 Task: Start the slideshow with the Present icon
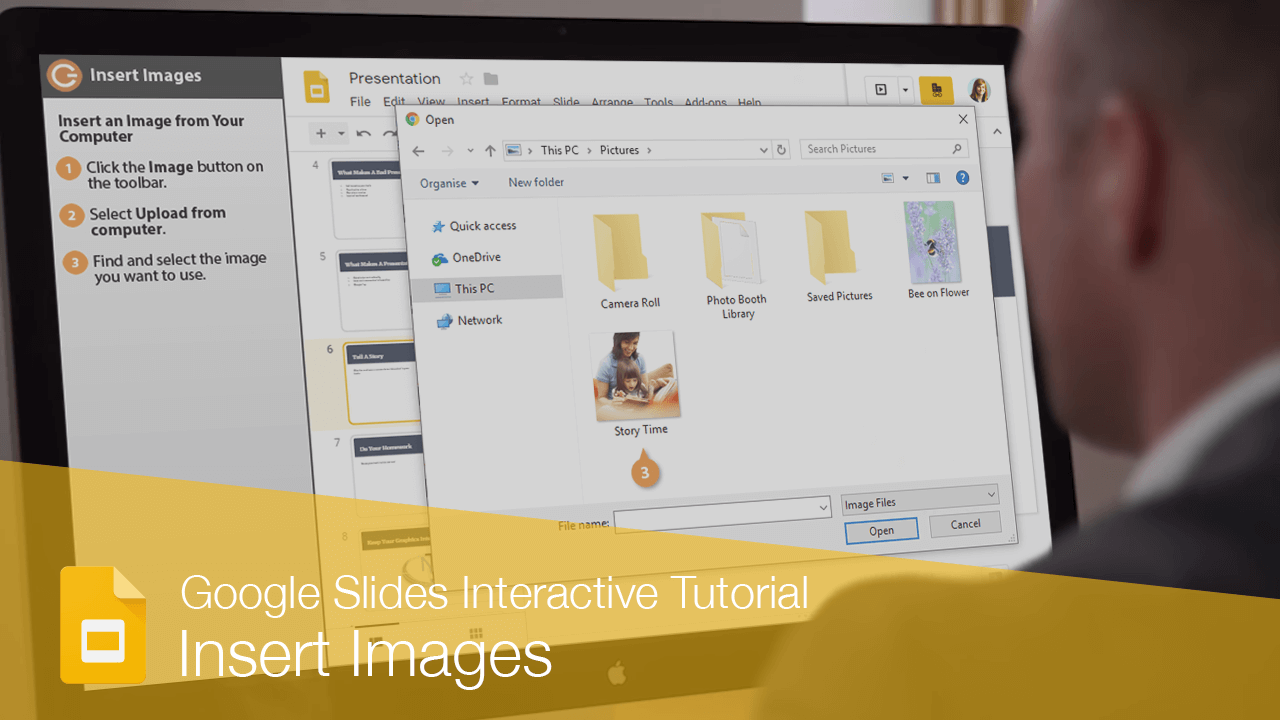point(881,89)
